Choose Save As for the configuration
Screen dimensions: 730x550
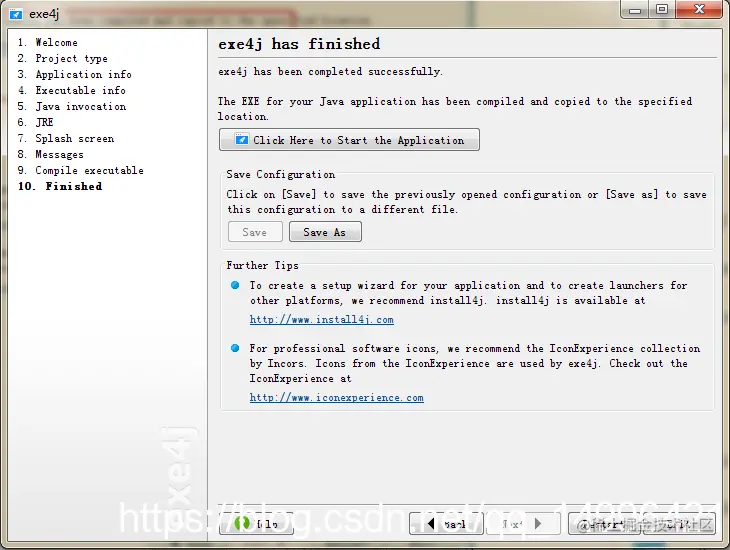point(325,232)
